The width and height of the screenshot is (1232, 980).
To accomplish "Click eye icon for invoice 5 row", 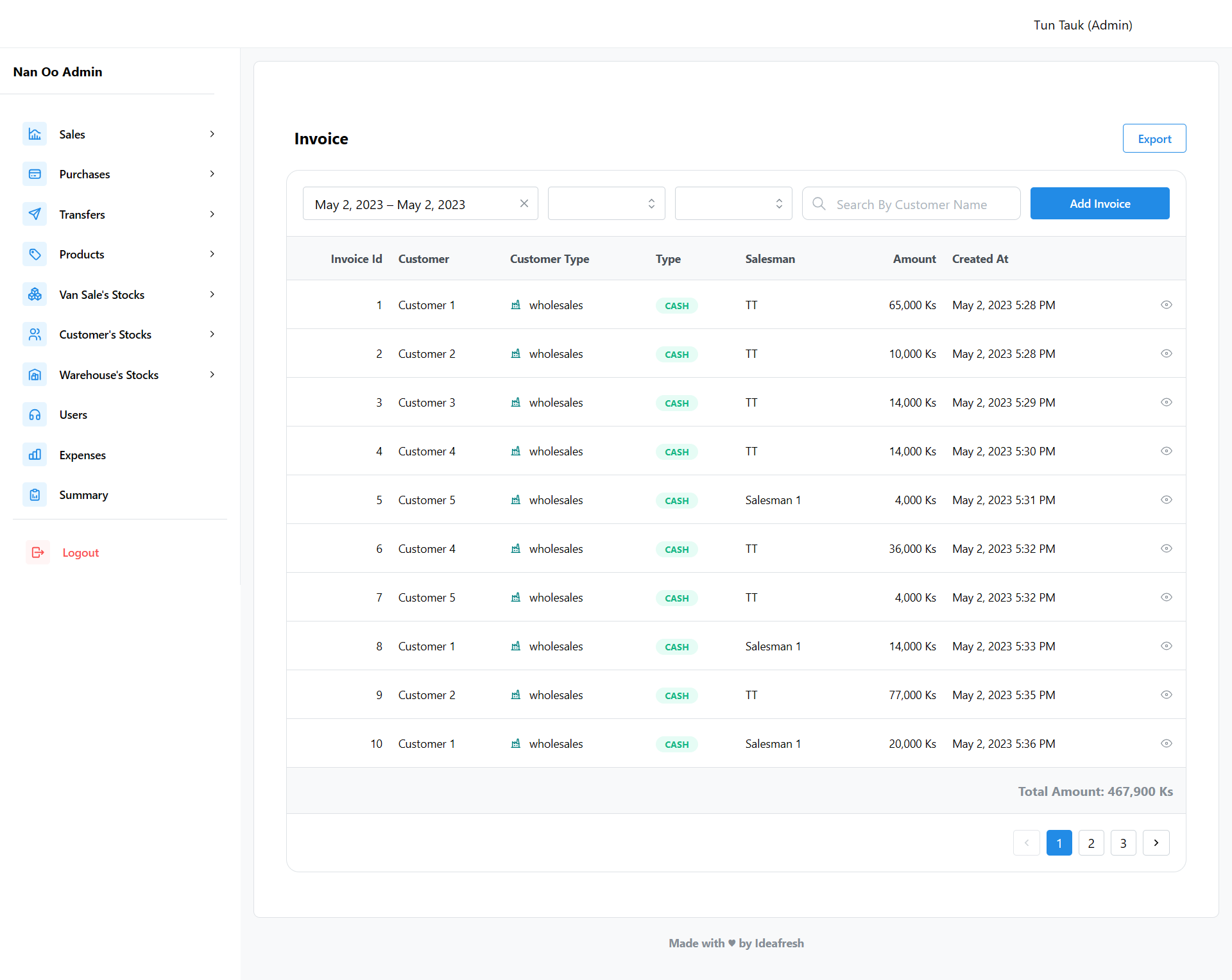I will (x=1167, y=500).
